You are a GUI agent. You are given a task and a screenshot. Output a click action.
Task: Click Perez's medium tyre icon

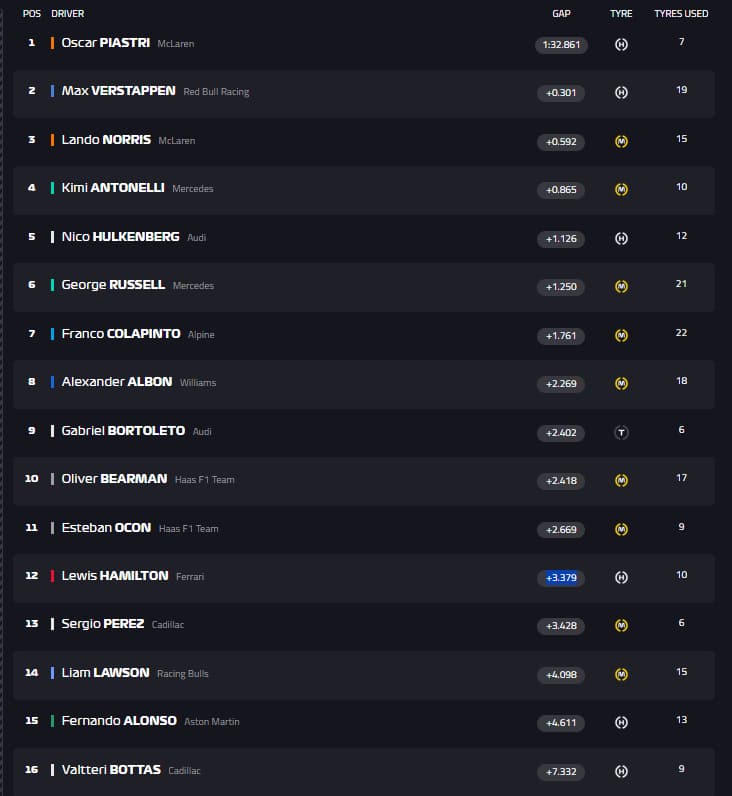pyautogui.click(x=621, y=626)
